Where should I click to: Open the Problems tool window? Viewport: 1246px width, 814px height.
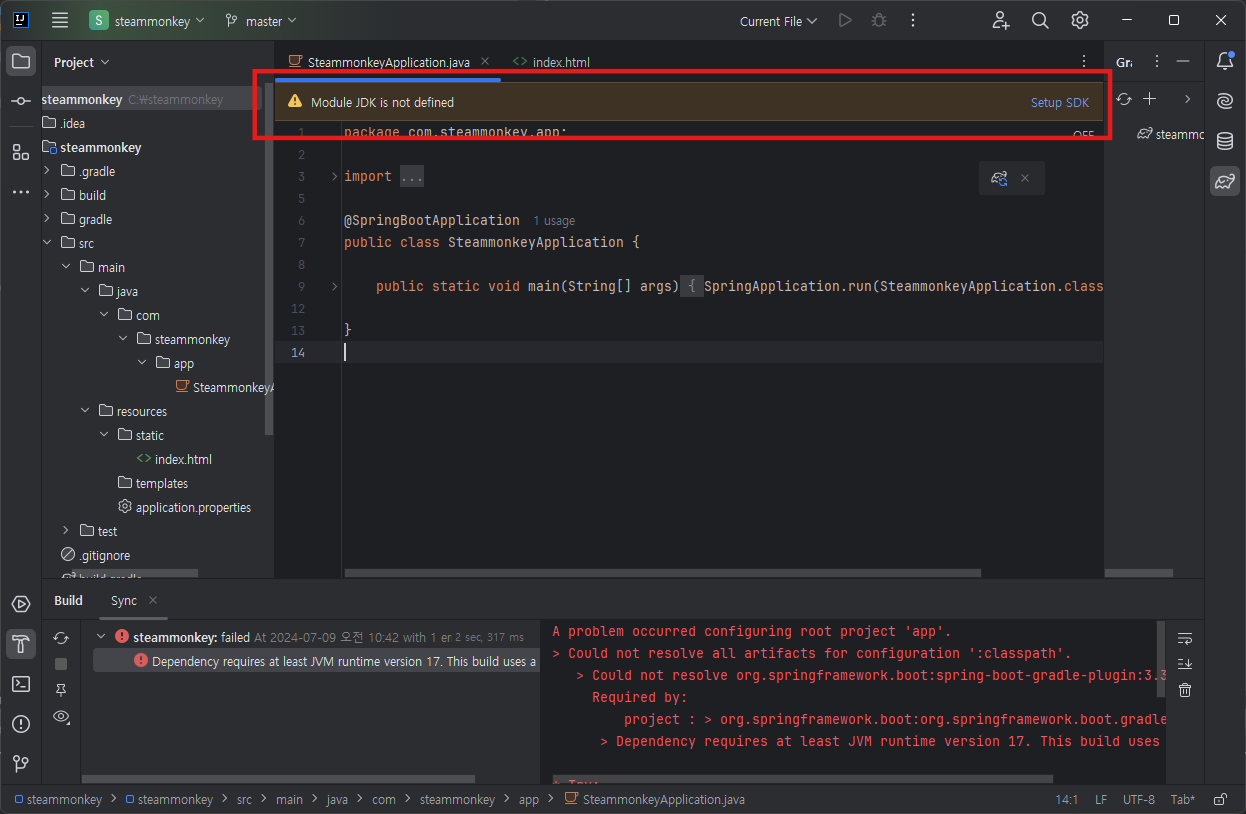[x=21, y=724]
